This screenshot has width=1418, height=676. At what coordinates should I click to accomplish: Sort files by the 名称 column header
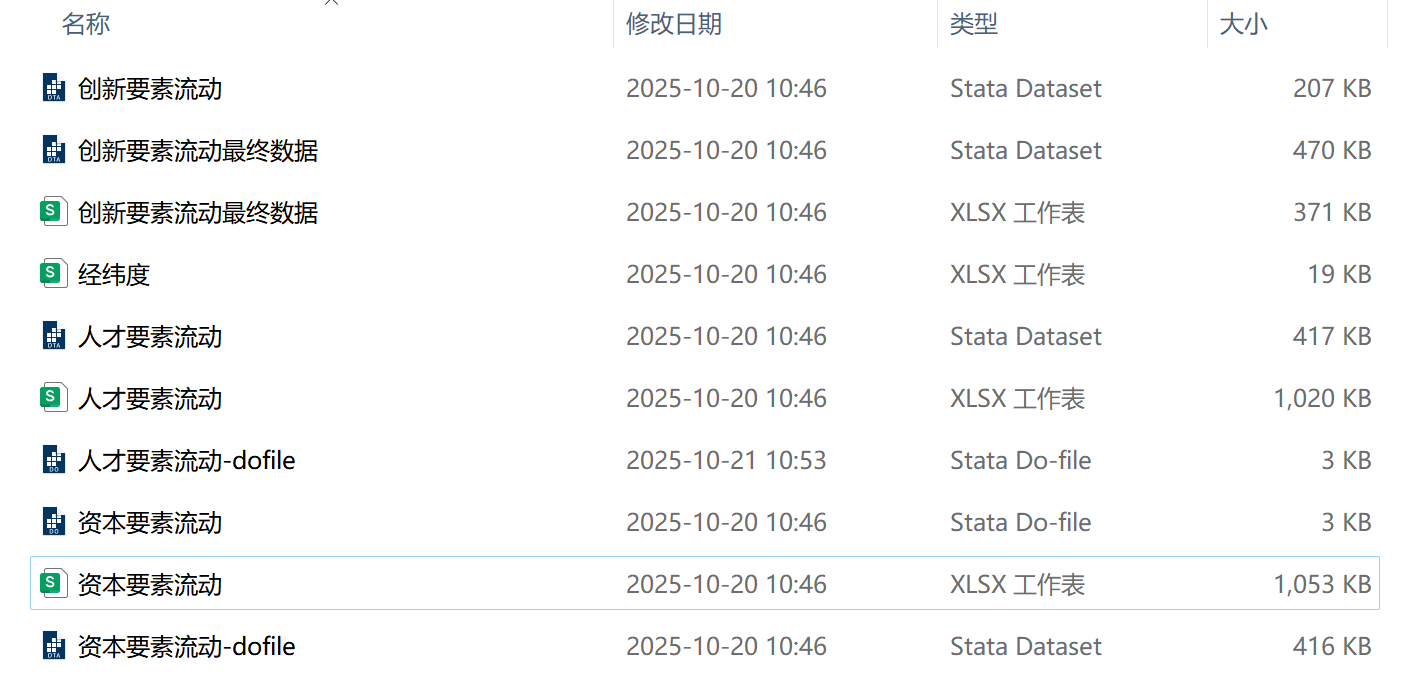point(86,24)
